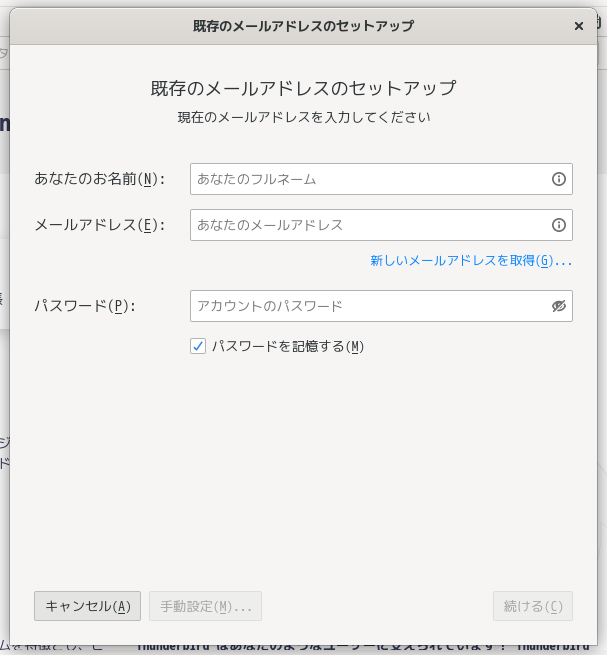Click the キャンセル button
The width and height of the screenshot is (607, 655).
click(x=87, y=606)
